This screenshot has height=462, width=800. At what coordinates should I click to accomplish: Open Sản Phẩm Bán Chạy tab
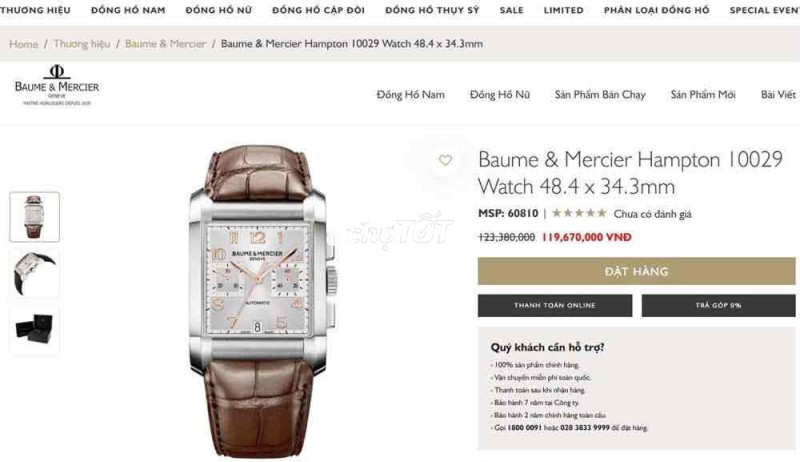click(600, 94)
